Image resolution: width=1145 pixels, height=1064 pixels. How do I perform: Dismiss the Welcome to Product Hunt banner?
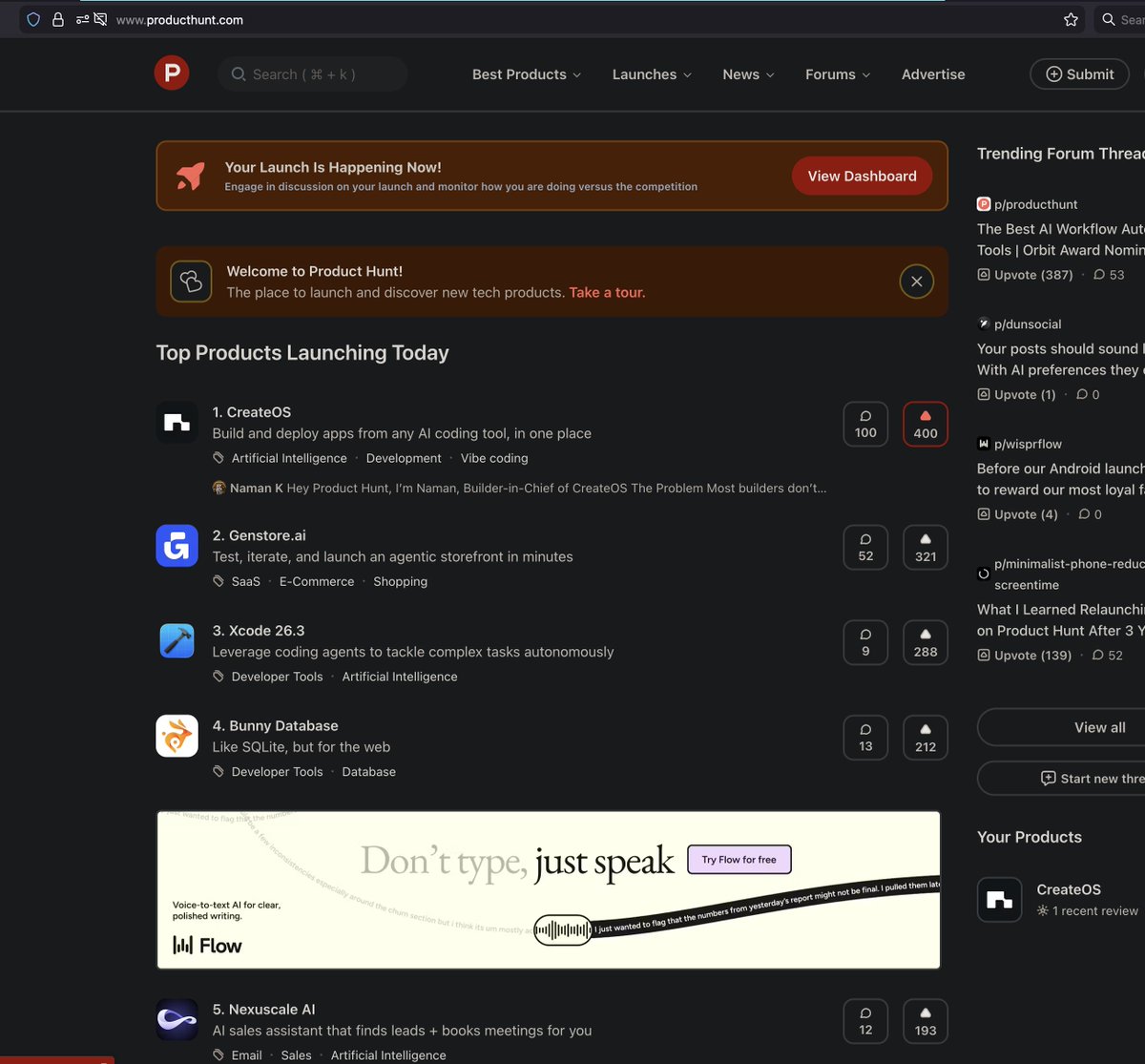917,282
